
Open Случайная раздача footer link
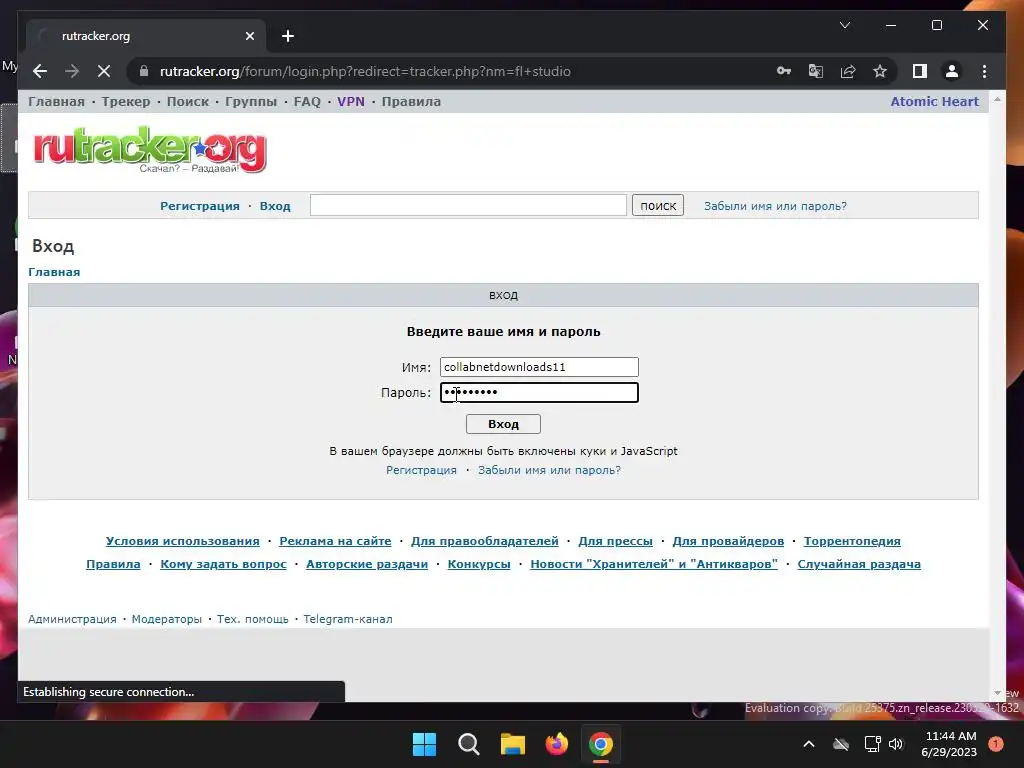(x=859, y=564)
